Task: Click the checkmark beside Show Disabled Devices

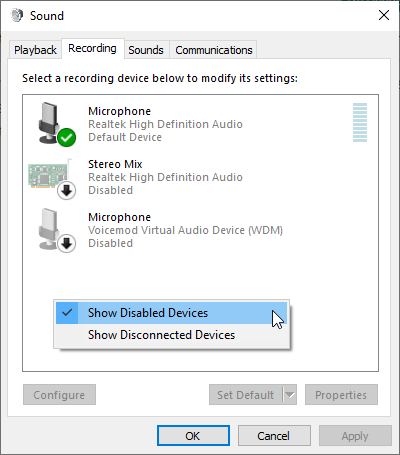Action: pyautogui.click(x=67, y=313)
